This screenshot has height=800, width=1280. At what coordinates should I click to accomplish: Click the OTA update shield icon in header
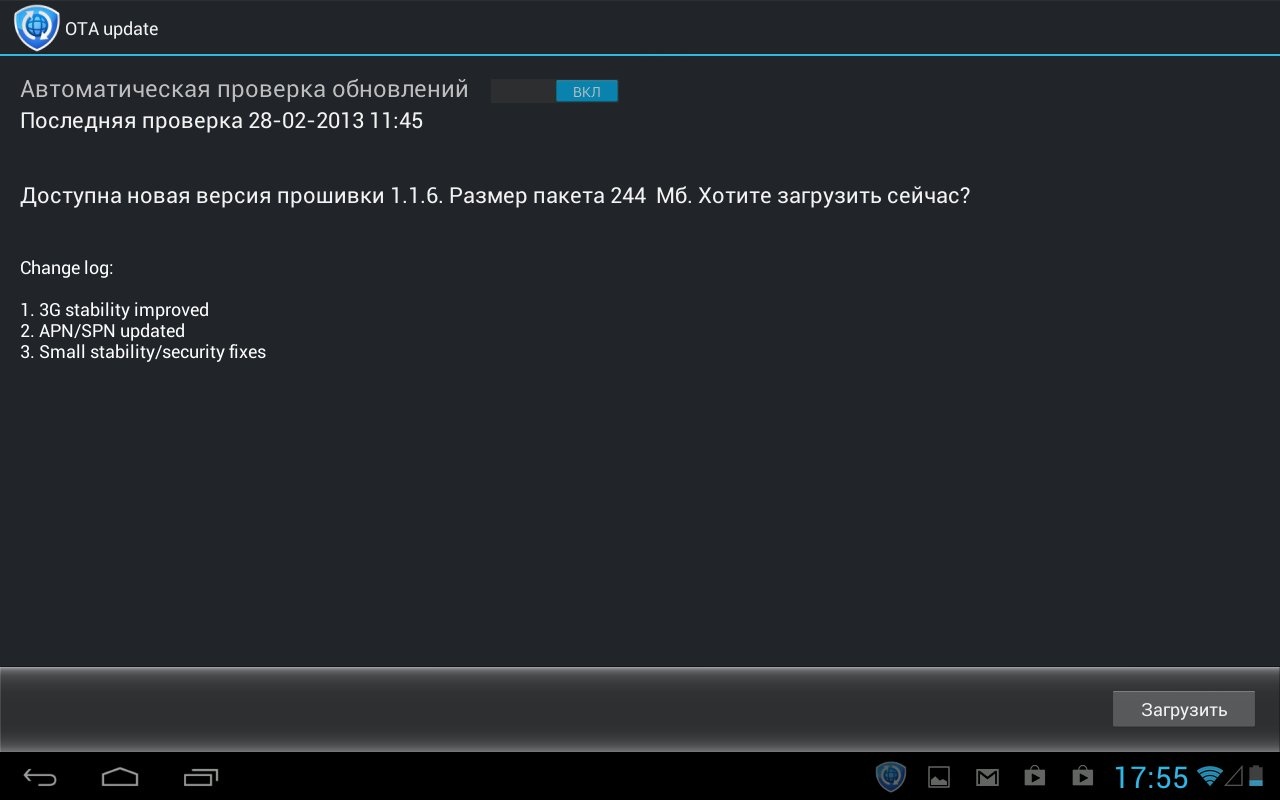pyautogui.click(x=37, y=28)
